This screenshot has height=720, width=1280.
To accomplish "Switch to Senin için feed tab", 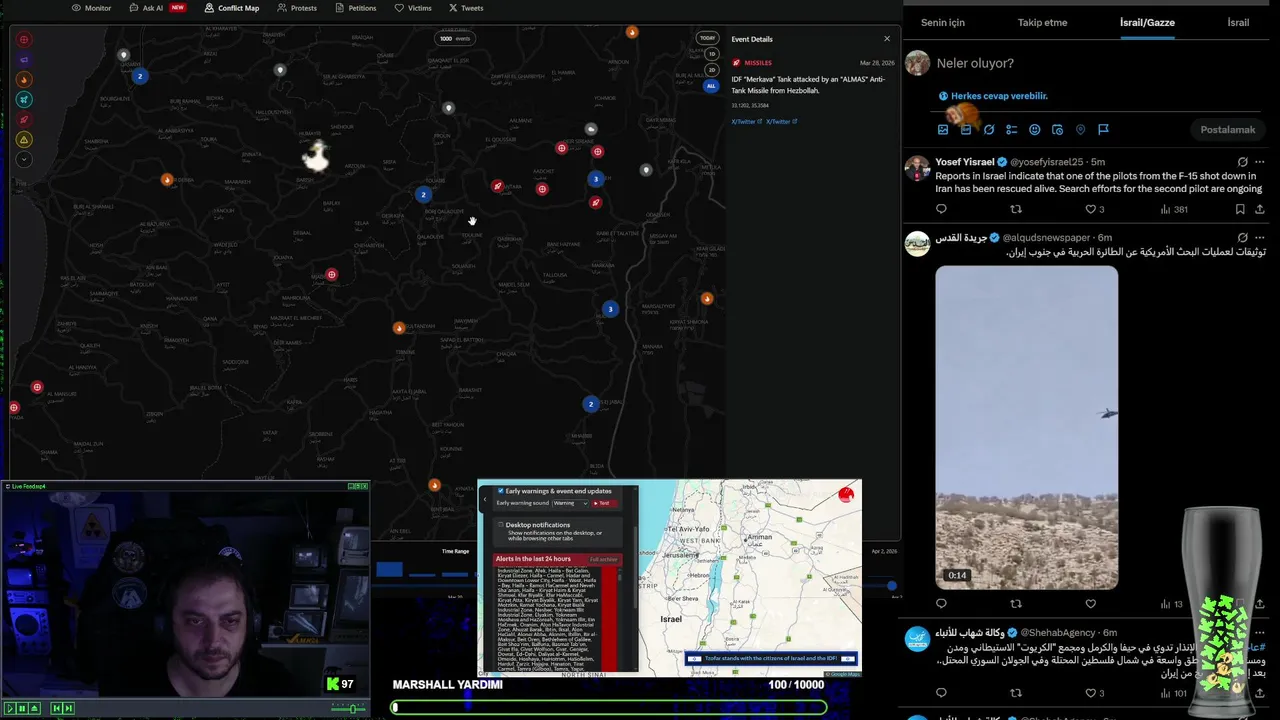I will coord(943,23).
